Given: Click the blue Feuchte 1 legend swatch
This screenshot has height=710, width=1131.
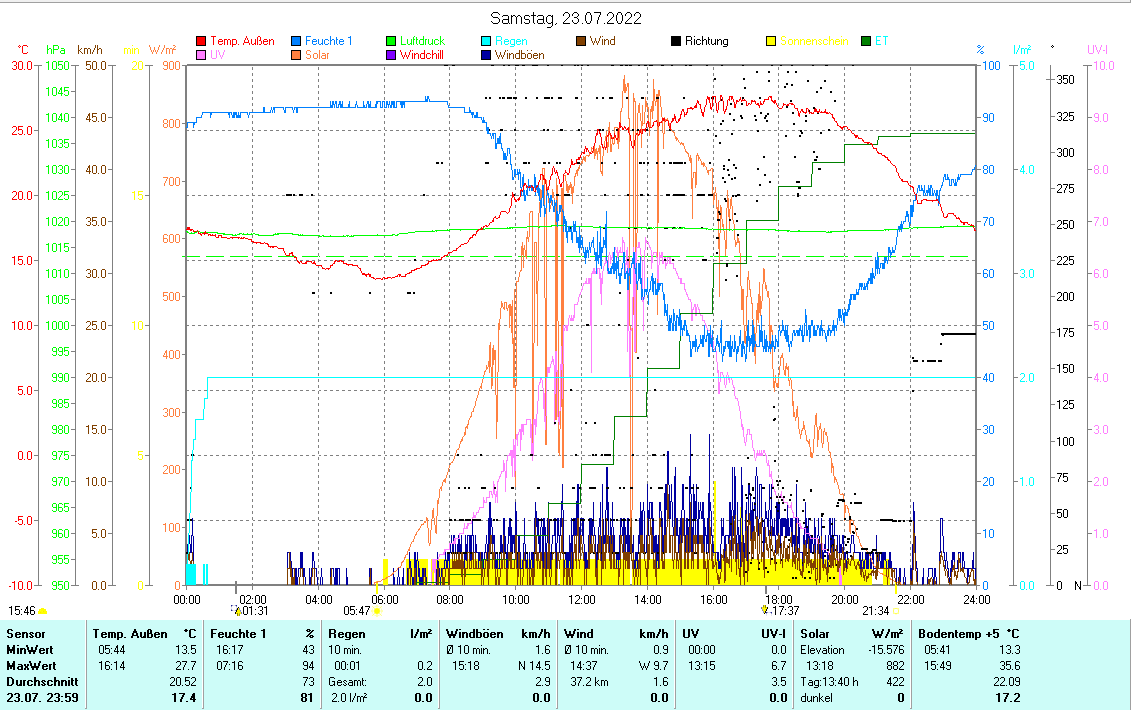Looking at the screenshot, I should 297,42.
